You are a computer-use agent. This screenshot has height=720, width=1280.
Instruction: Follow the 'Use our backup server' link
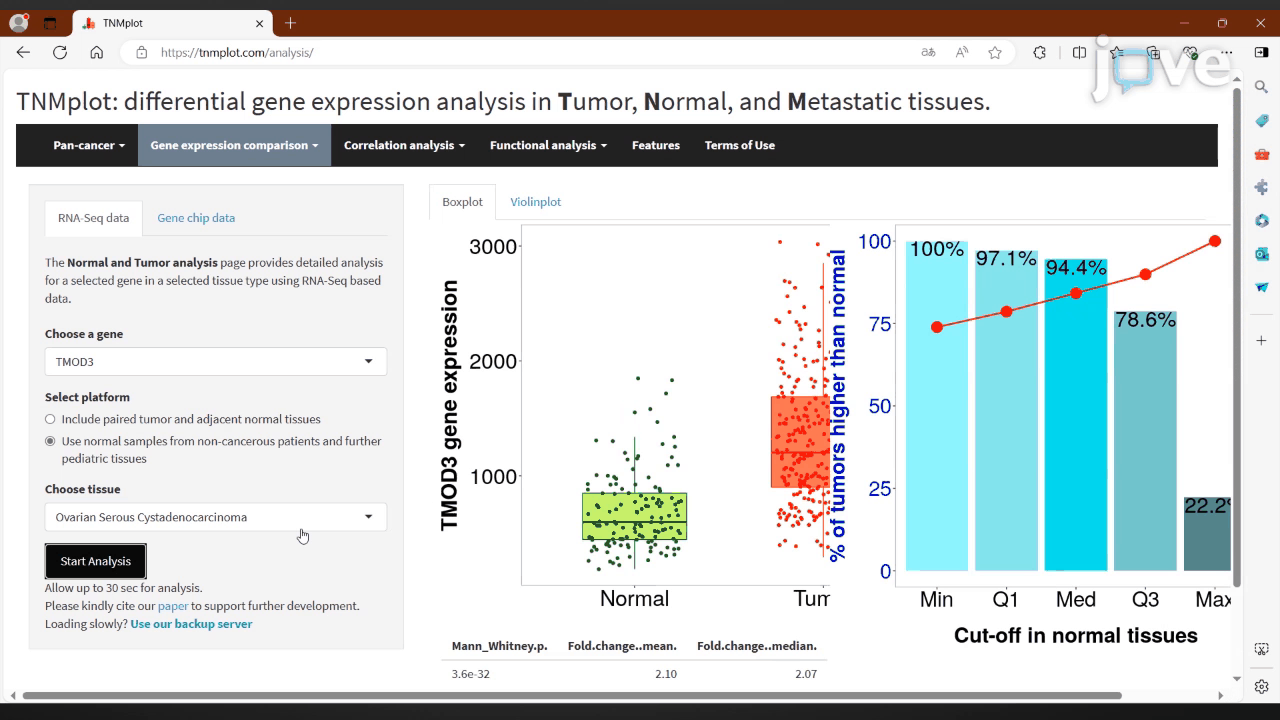(191, 624)
